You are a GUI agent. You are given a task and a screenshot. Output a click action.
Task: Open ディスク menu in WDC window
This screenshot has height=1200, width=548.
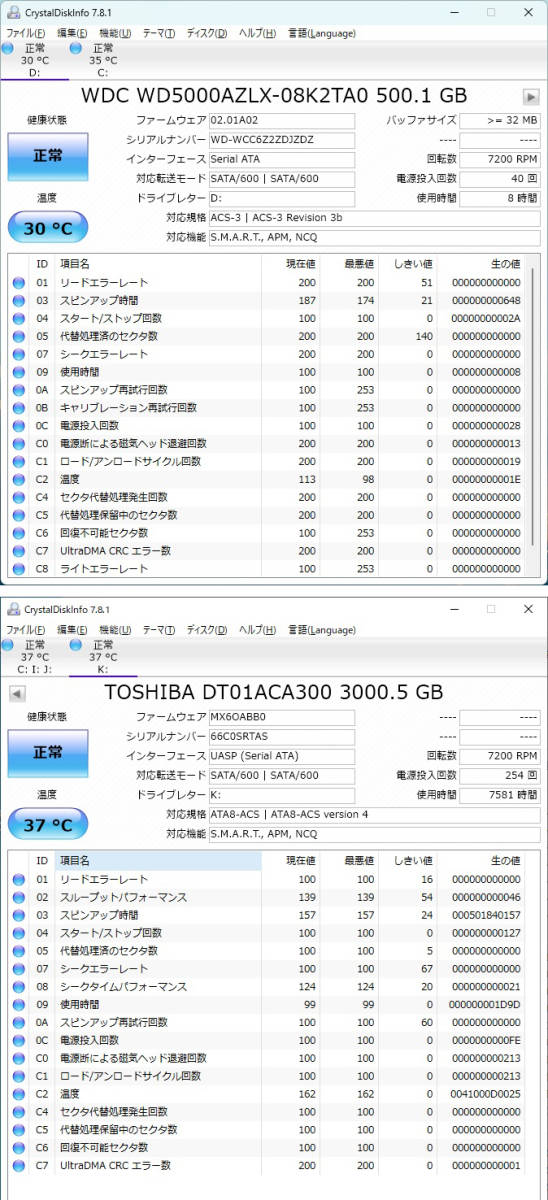pos(207,33)
